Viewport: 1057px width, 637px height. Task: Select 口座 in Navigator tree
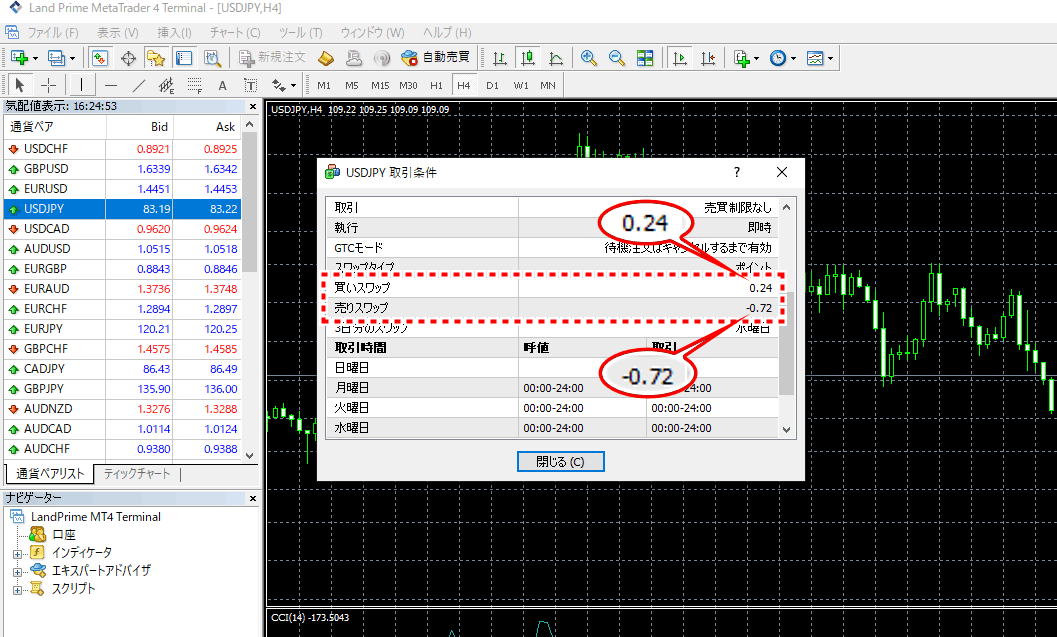click(x=64, y=535)
